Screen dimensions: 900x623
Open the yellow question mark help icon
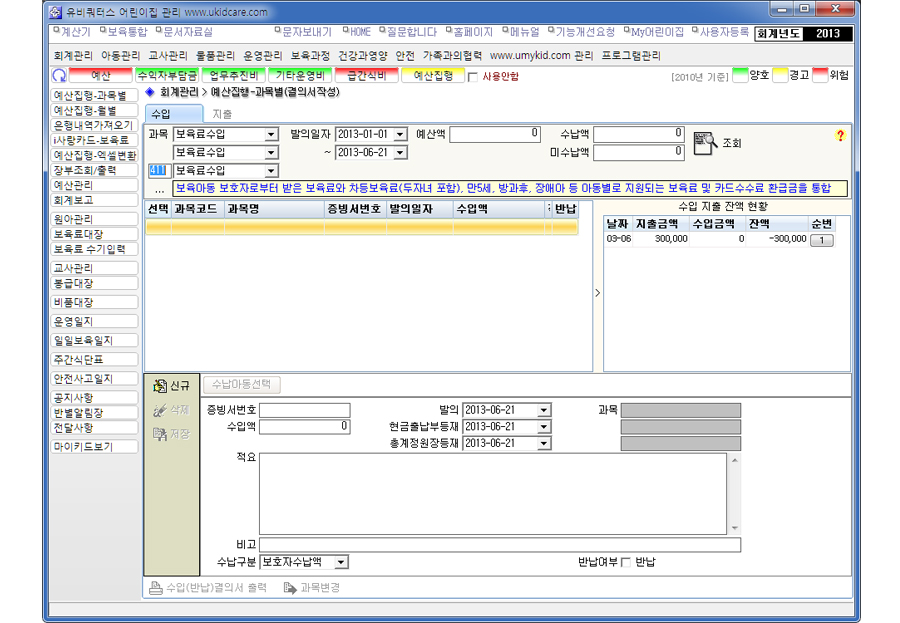(x=840, y=136)
